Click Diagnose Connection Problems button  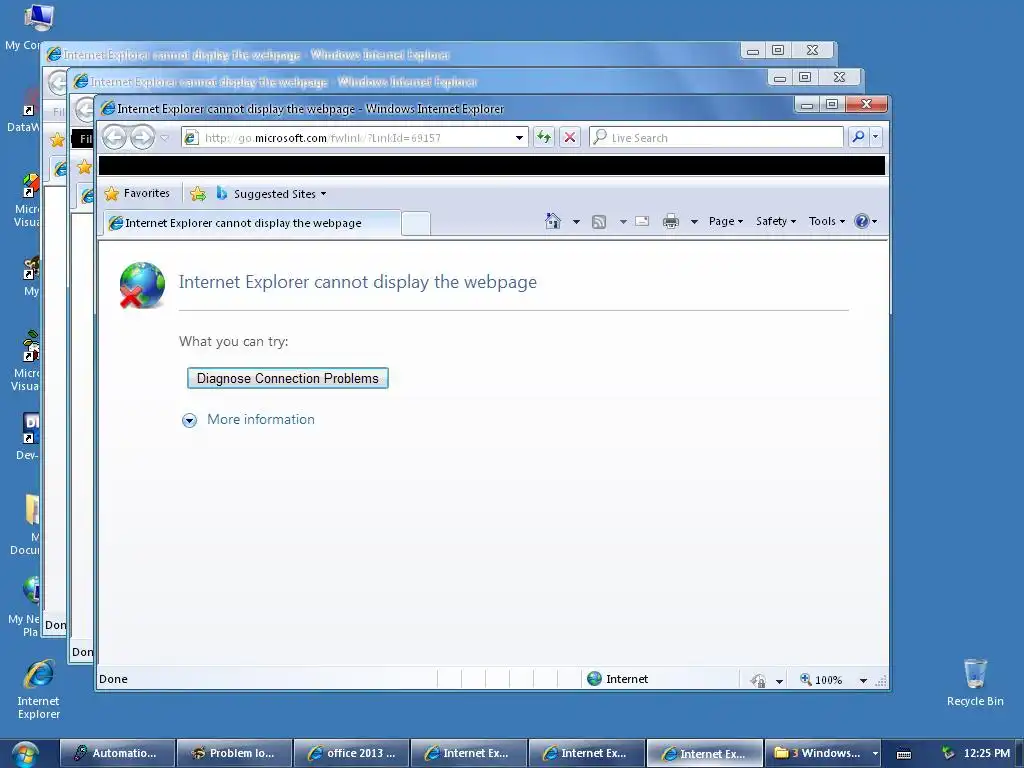287,378
